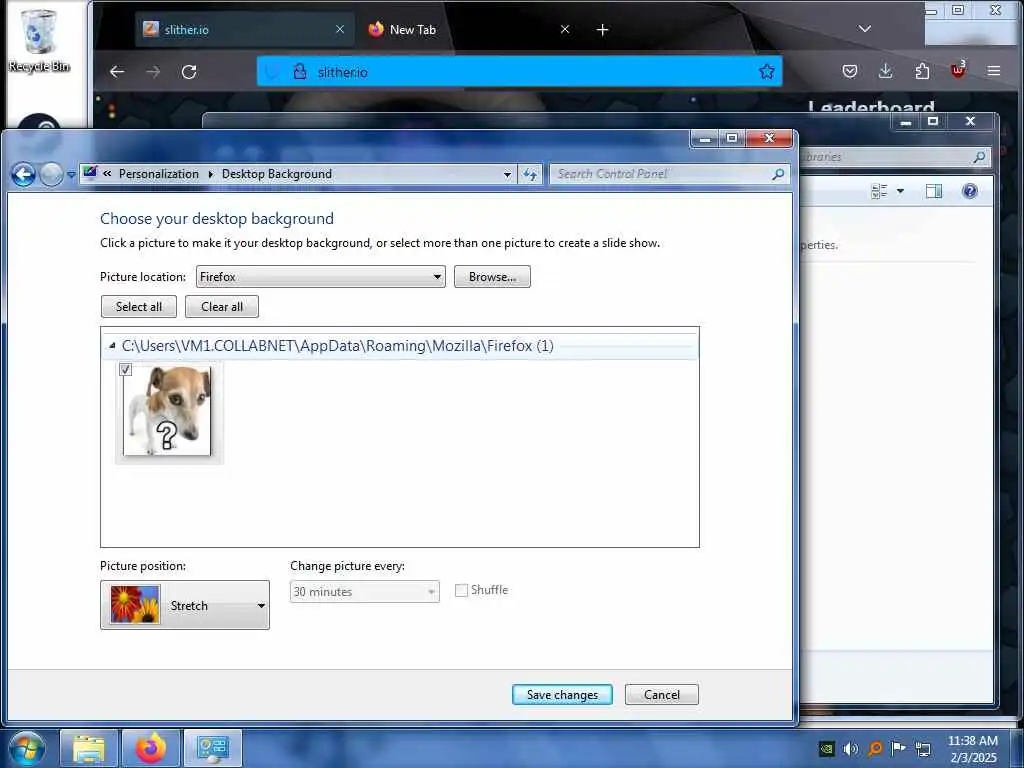Viewport: 1024px width, 768px height.
Task: Open the Picture location dropdown
Action: click(321, 276)
